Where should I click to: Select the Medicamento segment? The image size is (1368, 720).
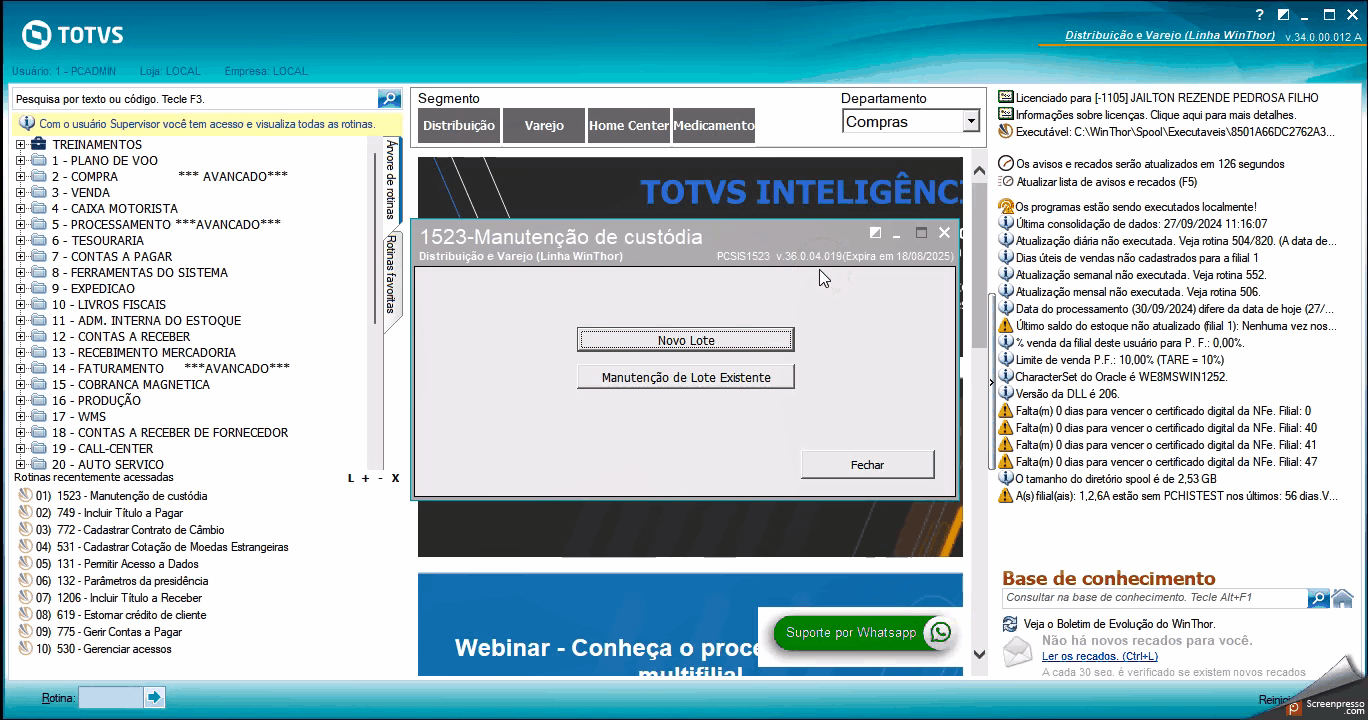(714, 126)
